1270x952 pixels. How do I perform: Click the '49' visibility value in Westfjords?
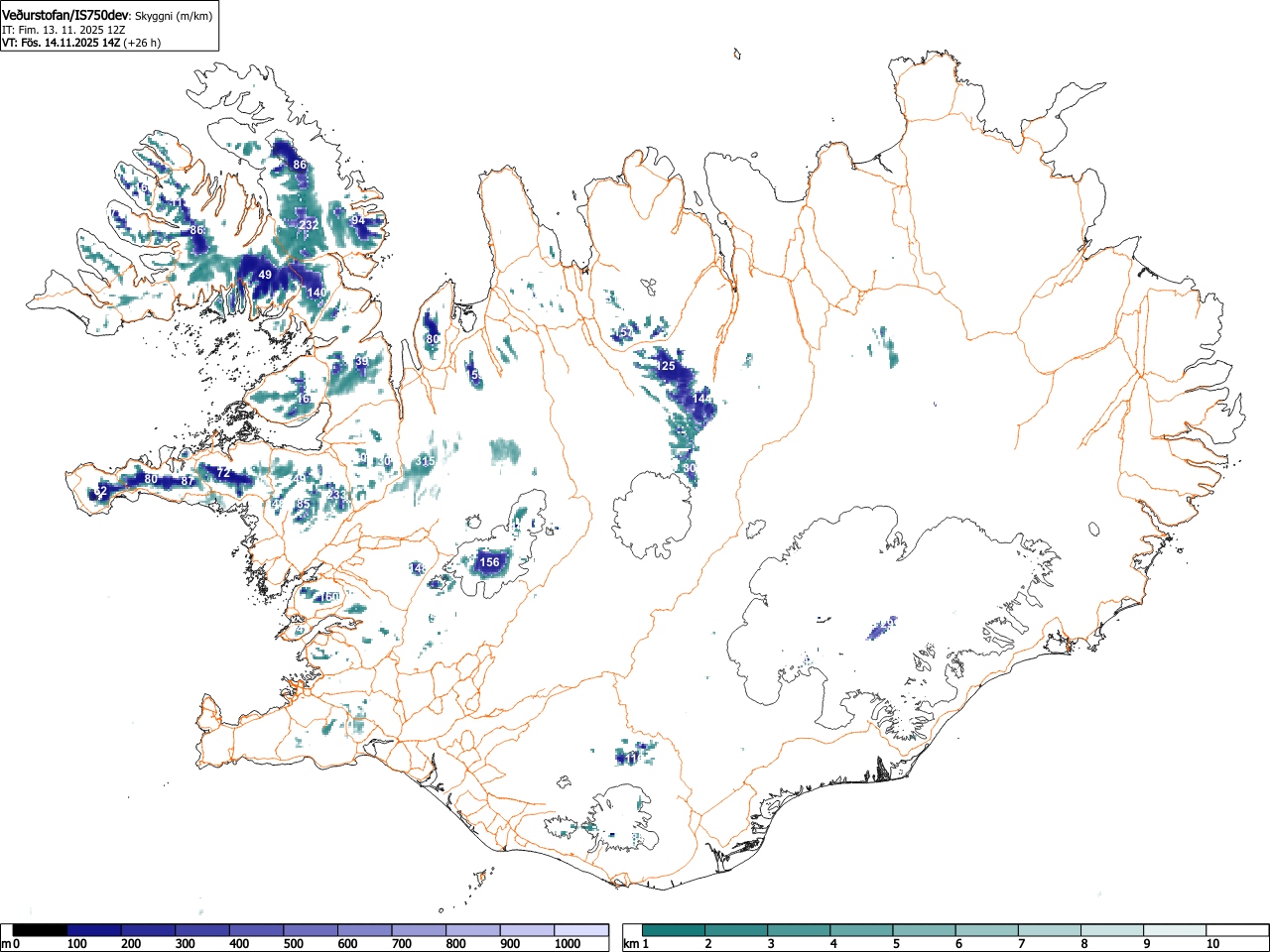[265, 275]
